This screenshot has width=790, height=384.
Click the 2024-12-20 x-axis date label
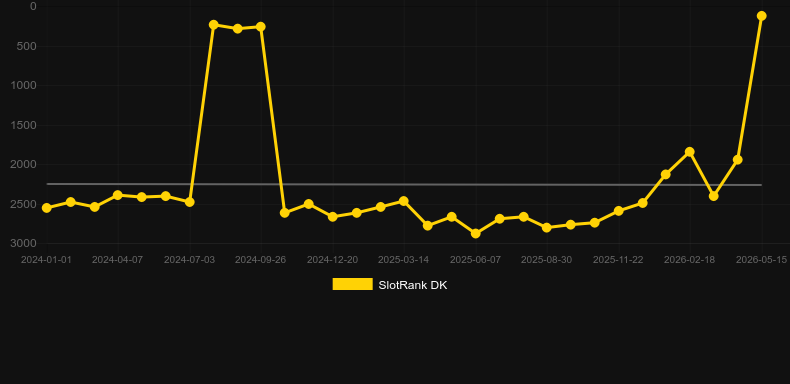(333, 260)
